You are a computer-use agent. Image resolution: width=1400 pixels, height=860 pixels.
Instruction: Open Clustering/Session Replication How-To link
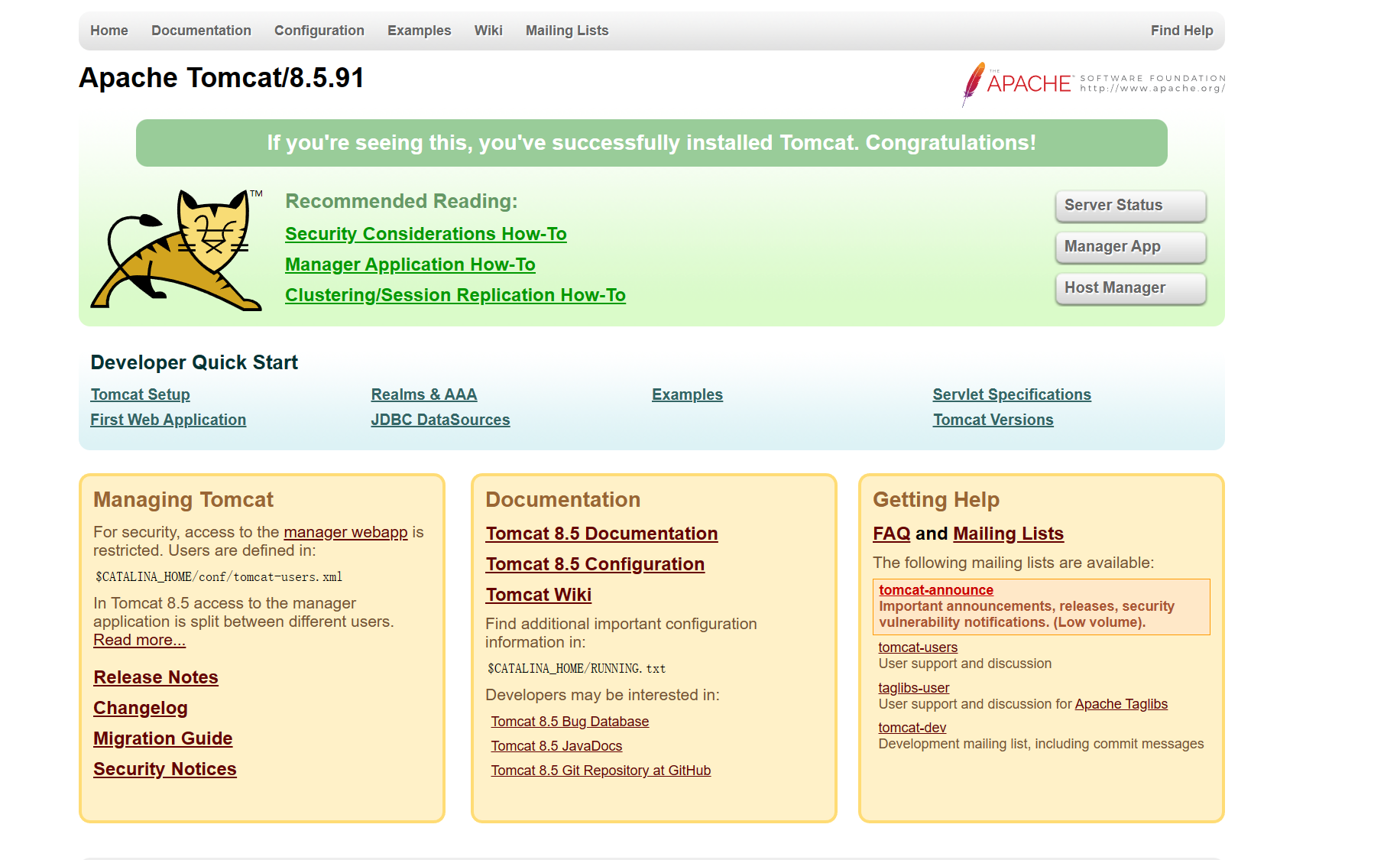coord(455,295)
